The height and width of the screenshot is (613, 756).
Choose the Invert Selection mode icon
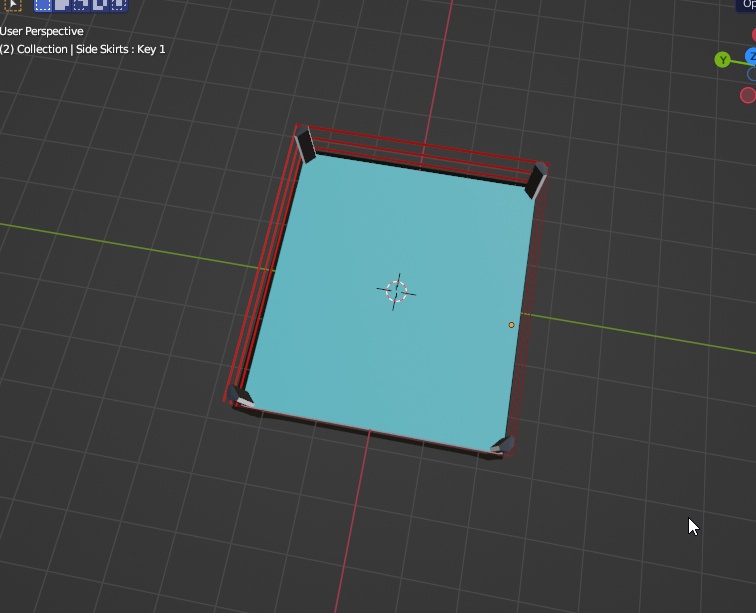99,5
